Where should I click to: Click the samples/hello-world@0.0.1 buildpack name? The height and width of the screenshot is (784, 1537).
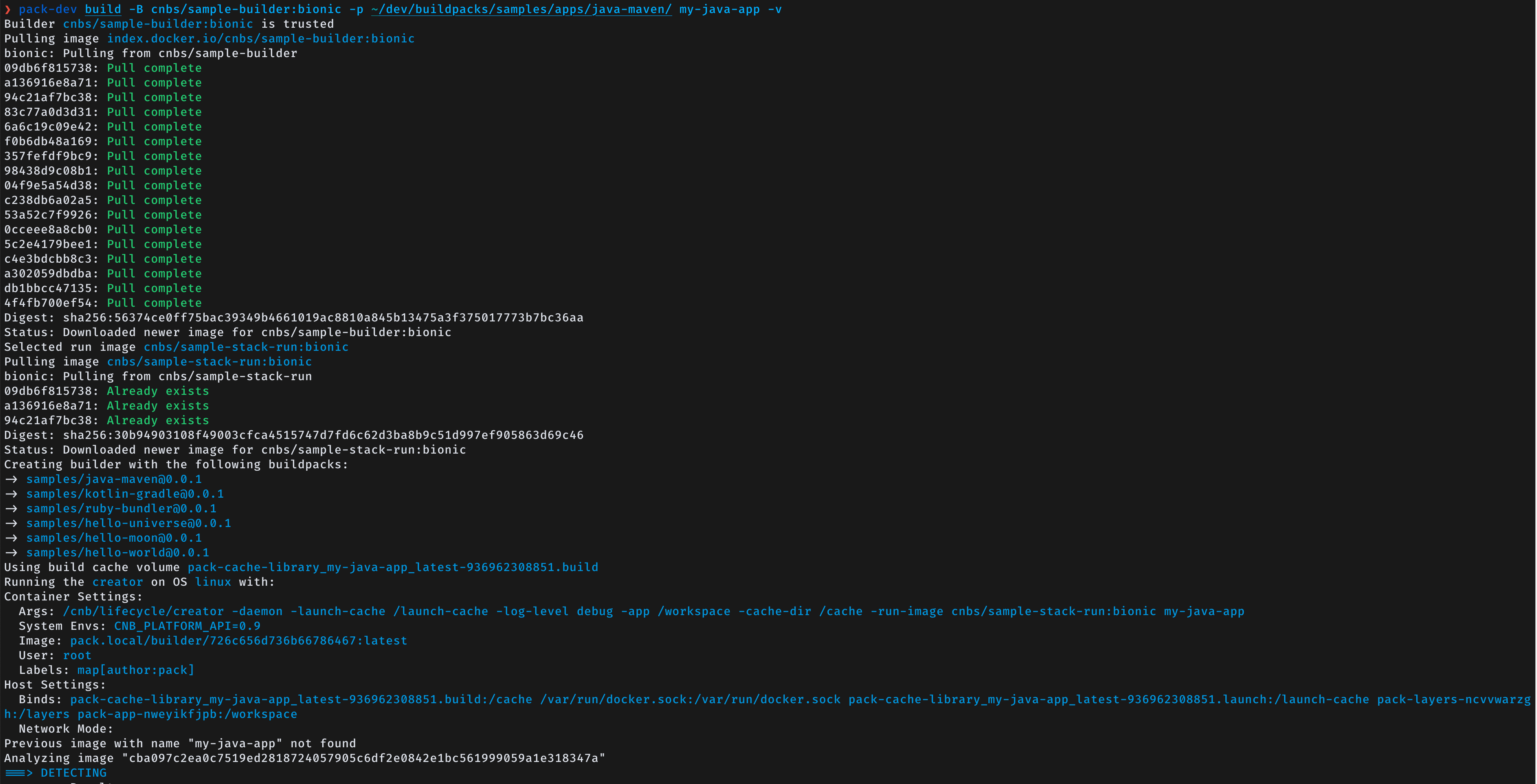coord(117,552)
